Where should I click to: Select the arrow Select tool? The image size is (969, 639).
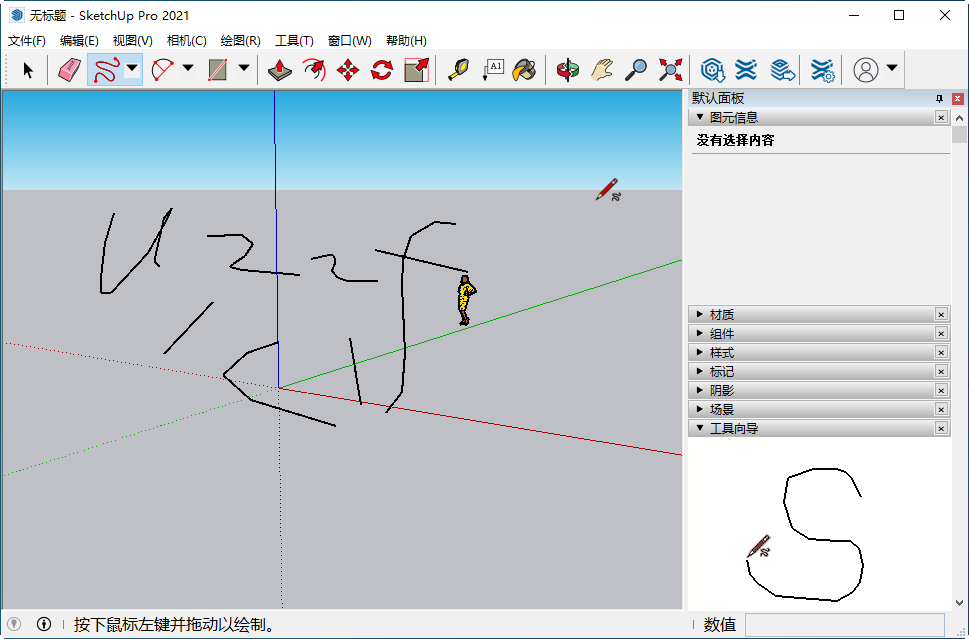(x=28, y=69)
